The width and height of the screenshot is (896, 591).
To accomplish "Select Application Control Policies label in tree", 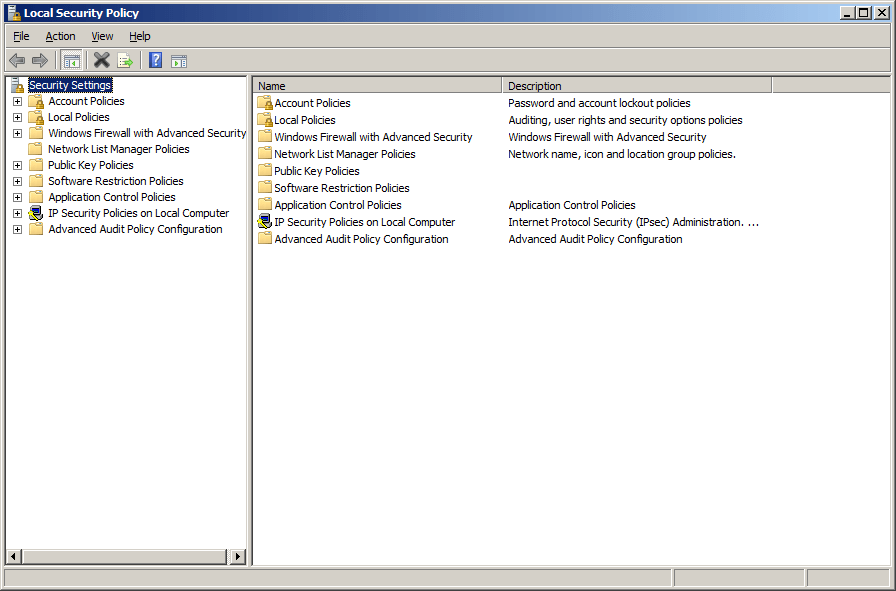I will tap(112, 197).
